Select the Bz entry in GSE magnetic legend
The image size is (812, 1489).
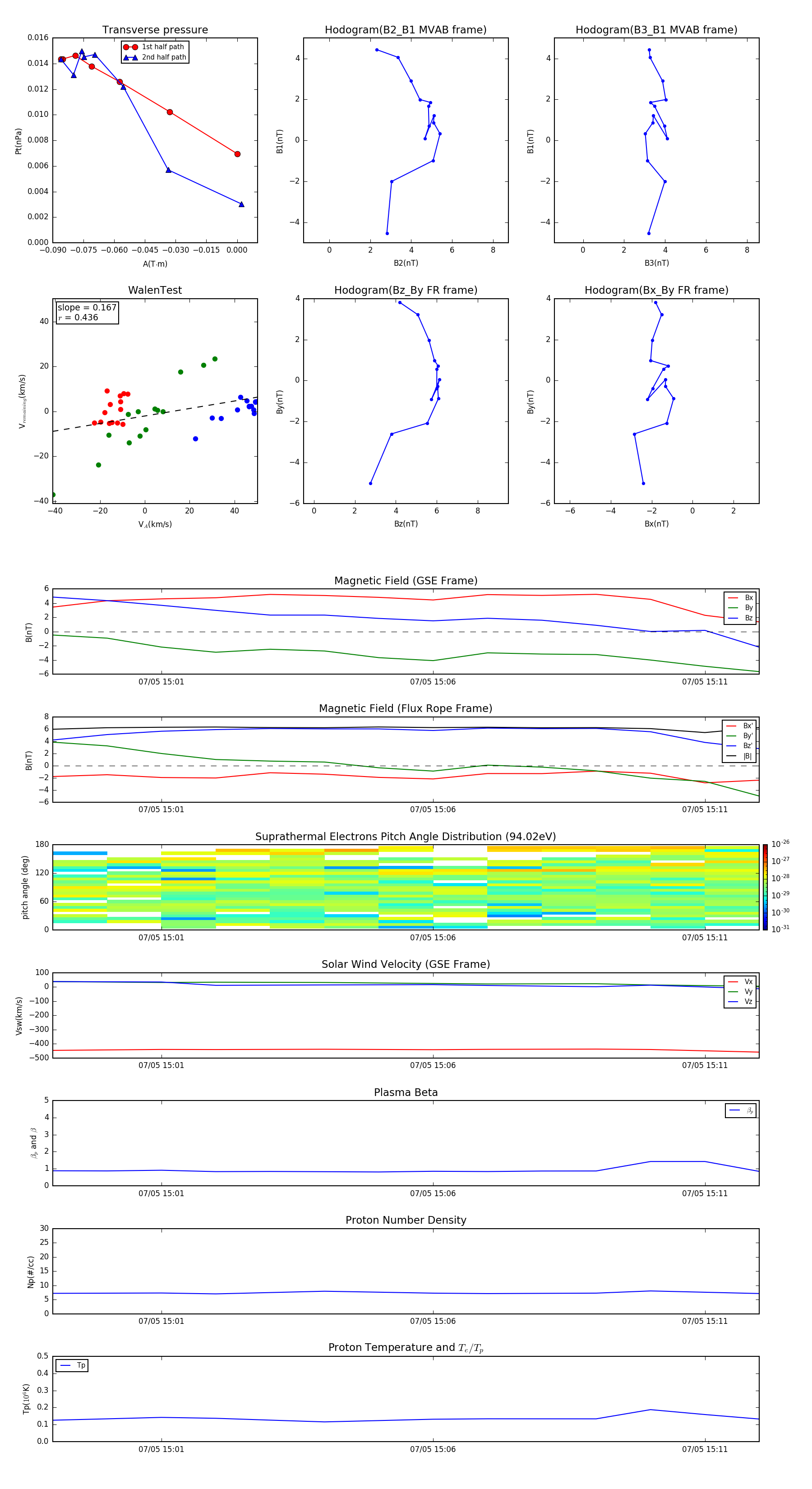click(740, 618)
